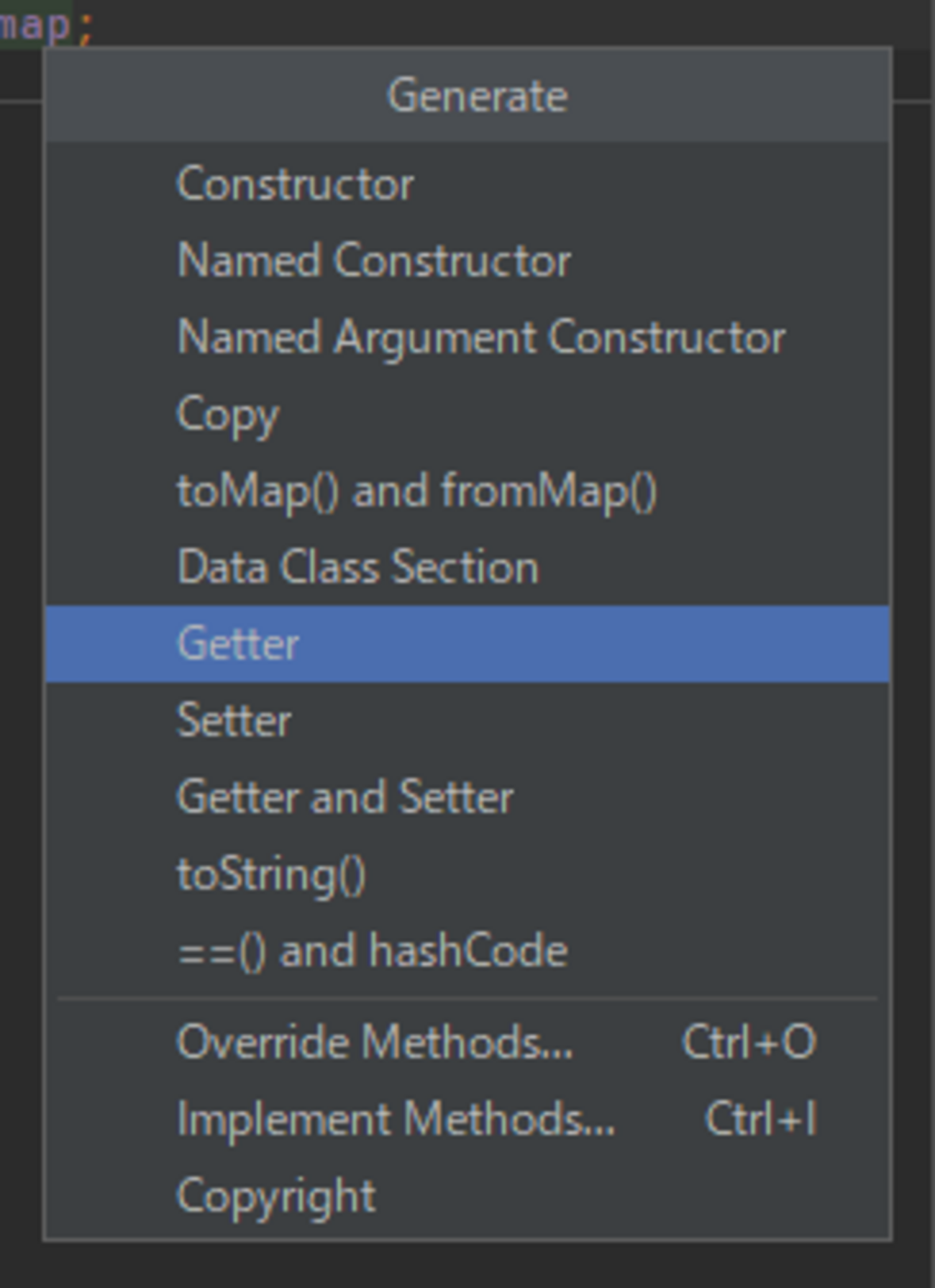Click the highlighted Getter entry
This screenshot has height=1288, width=935.
click(x=467, y=644)
